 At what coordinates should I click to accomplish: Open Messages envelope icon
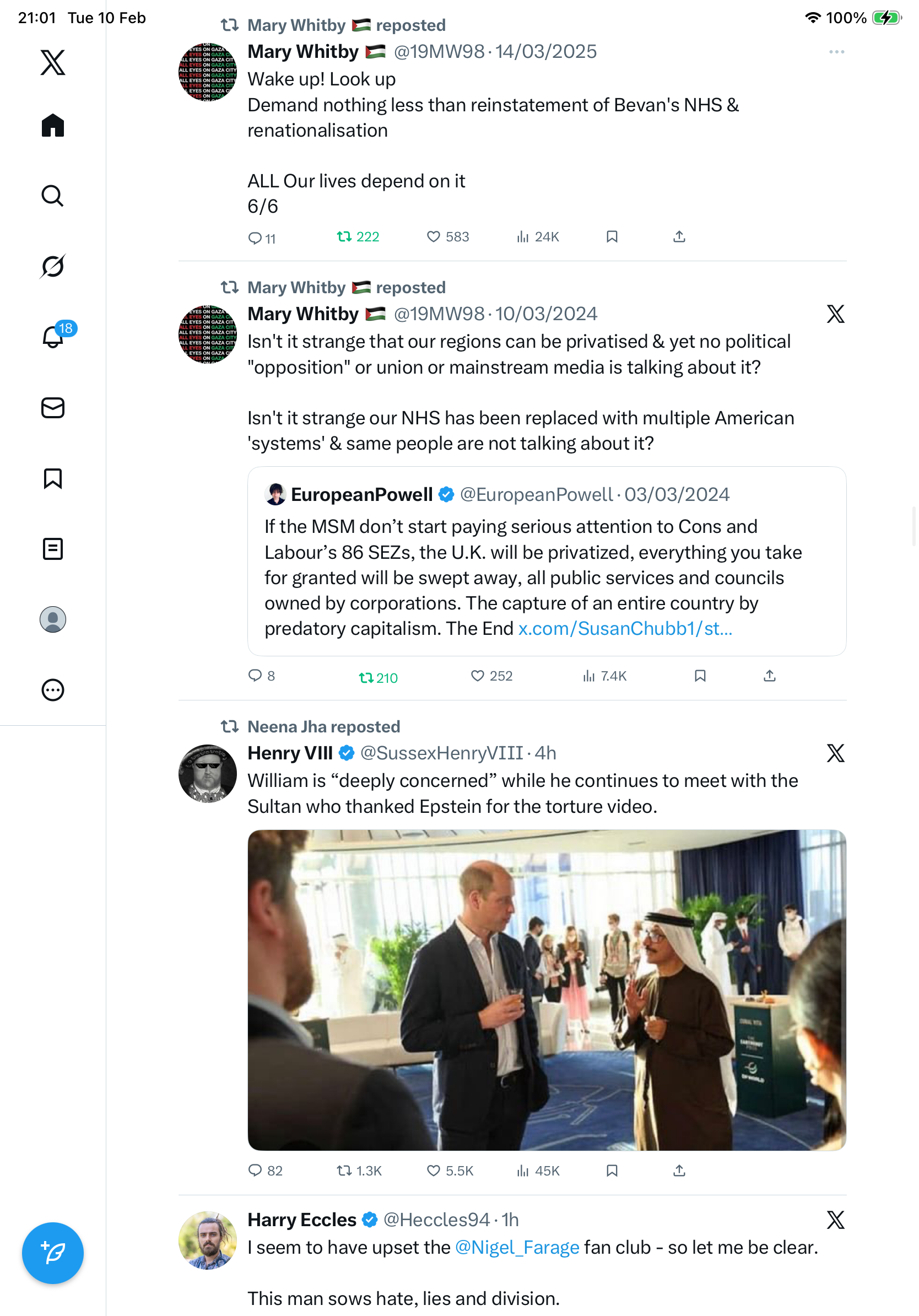coord(53,407)
